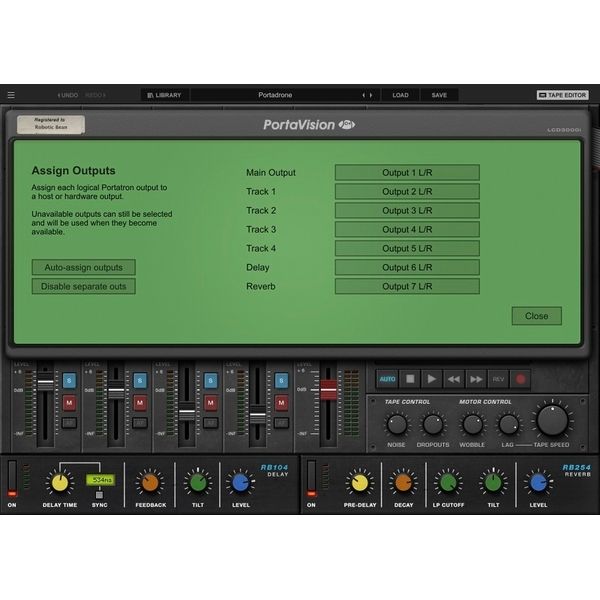Click the SAVE button
The width and height of the screenshot is (600, 600).
pyautogui.click(x=439, y=95)
